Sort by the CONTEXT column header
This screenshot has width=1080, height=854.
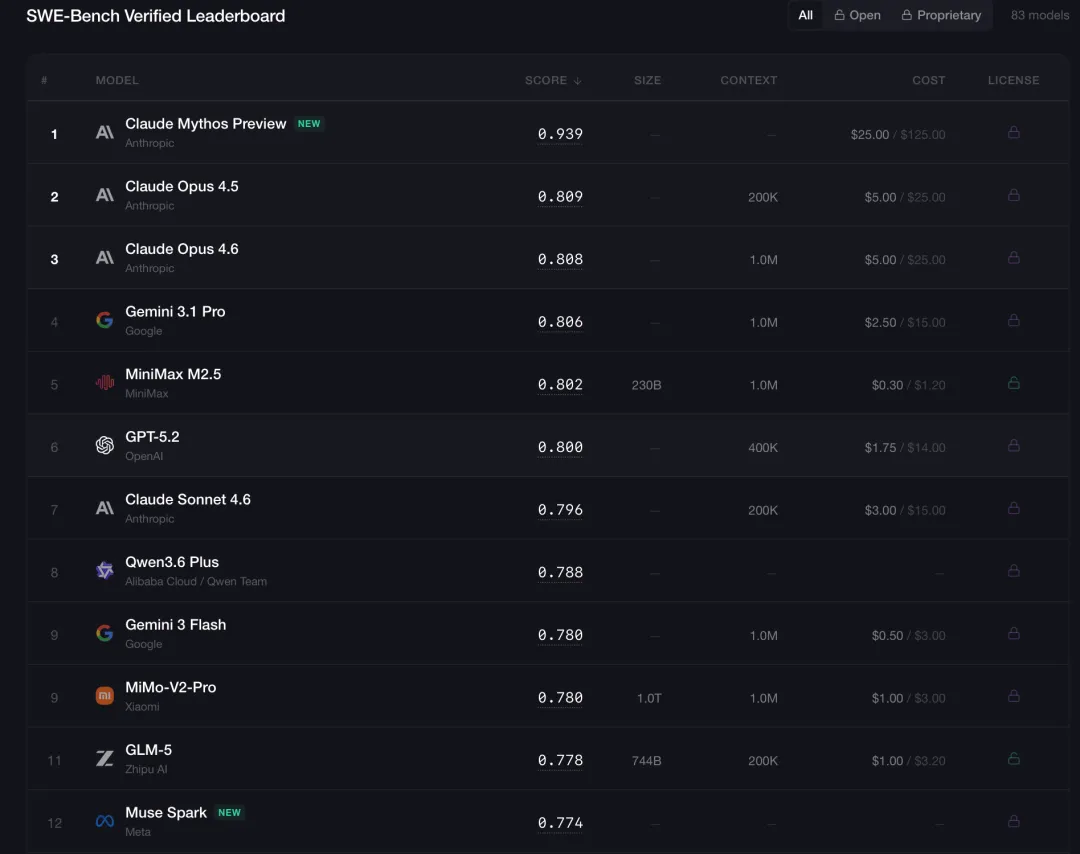pyautogui.click(x=748, y=80)
